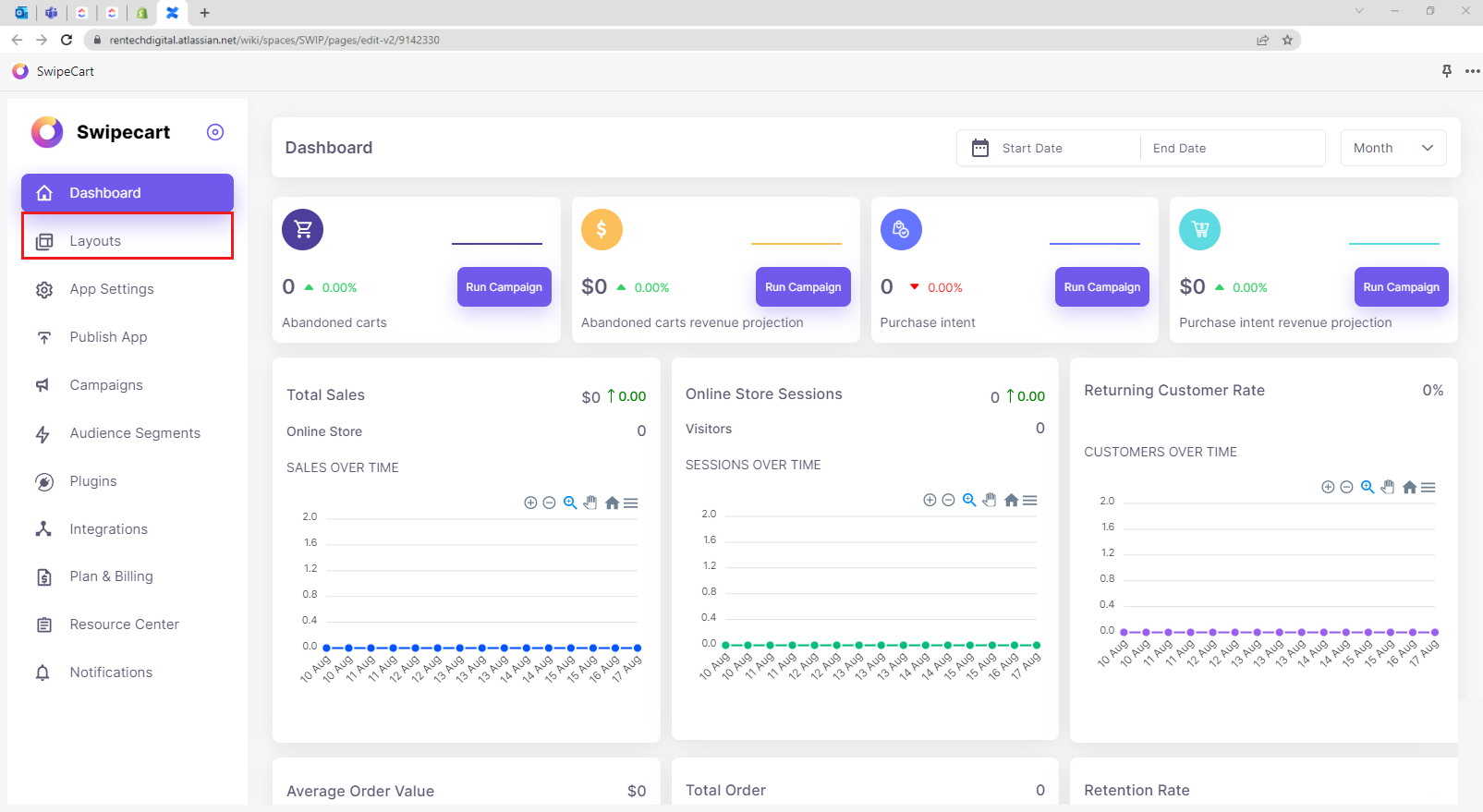The height and width of the screenshot is (812, 1483).
Task: Toggle panning hand on Sessions Over Time chart
Action: [x=990, y=501]
